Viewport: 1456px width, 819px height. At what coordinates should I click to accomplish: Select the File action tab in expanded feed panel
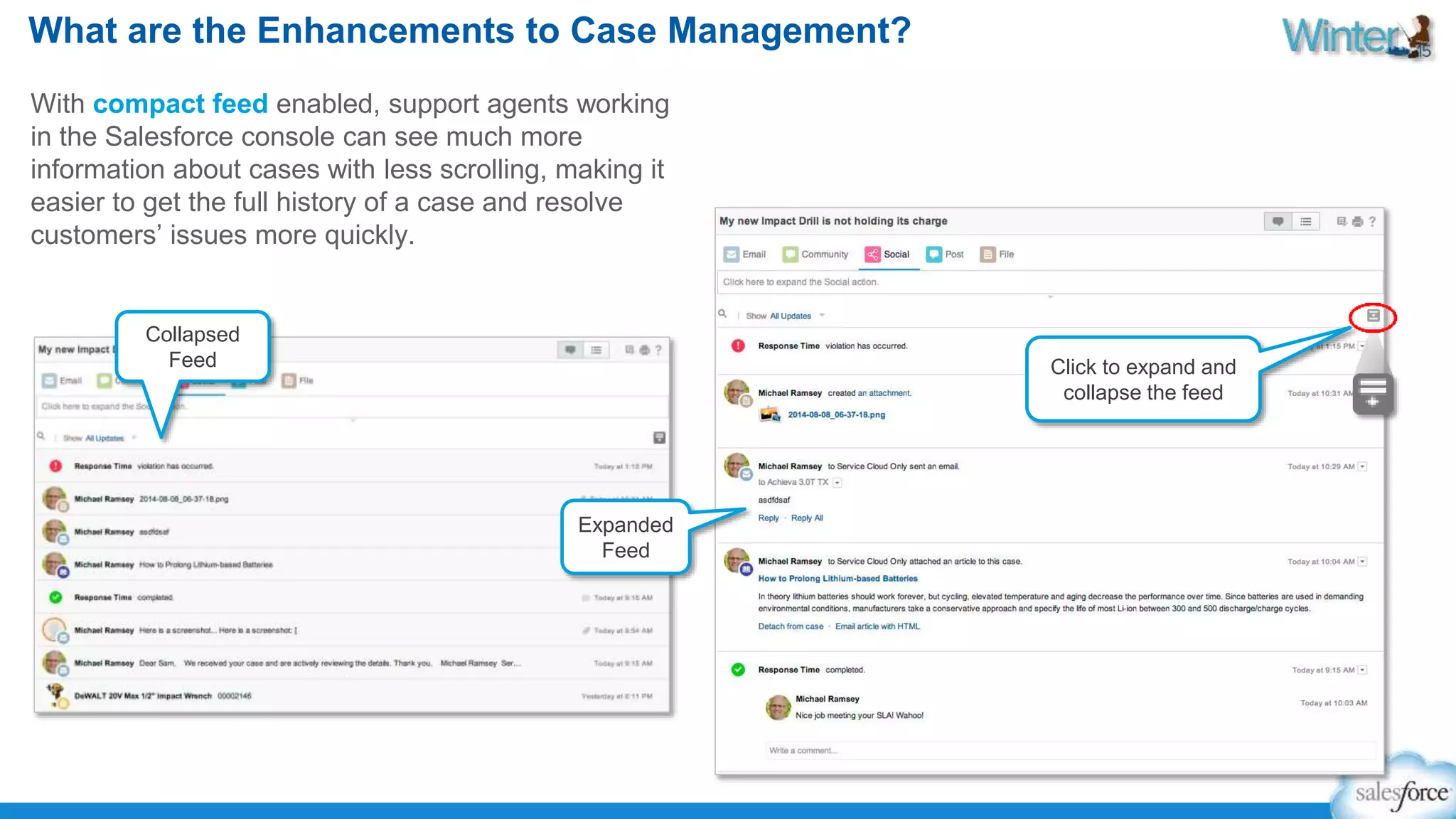997,255
